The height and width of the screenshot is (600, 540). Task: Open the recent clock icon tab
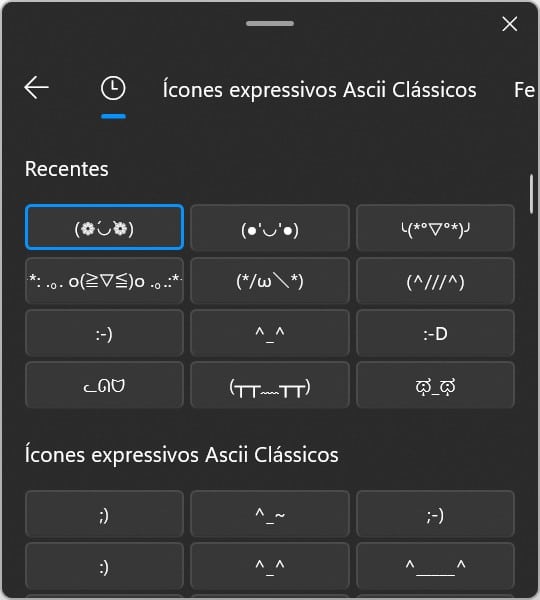click(x=113, y=88)
